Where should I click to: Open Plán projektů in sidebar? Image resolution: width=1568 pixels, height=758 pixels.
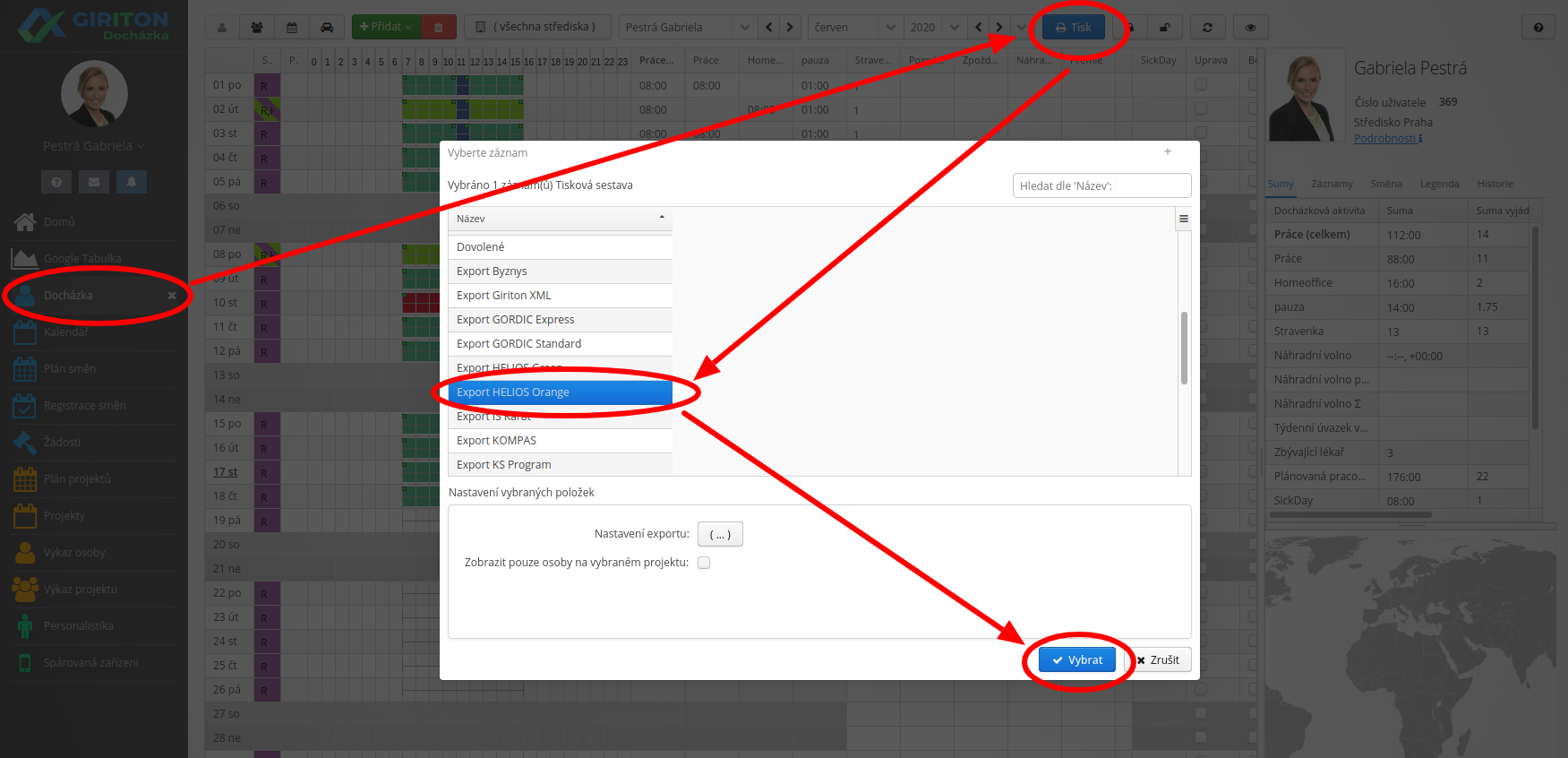pyautogui.click(x=94, y=478)
